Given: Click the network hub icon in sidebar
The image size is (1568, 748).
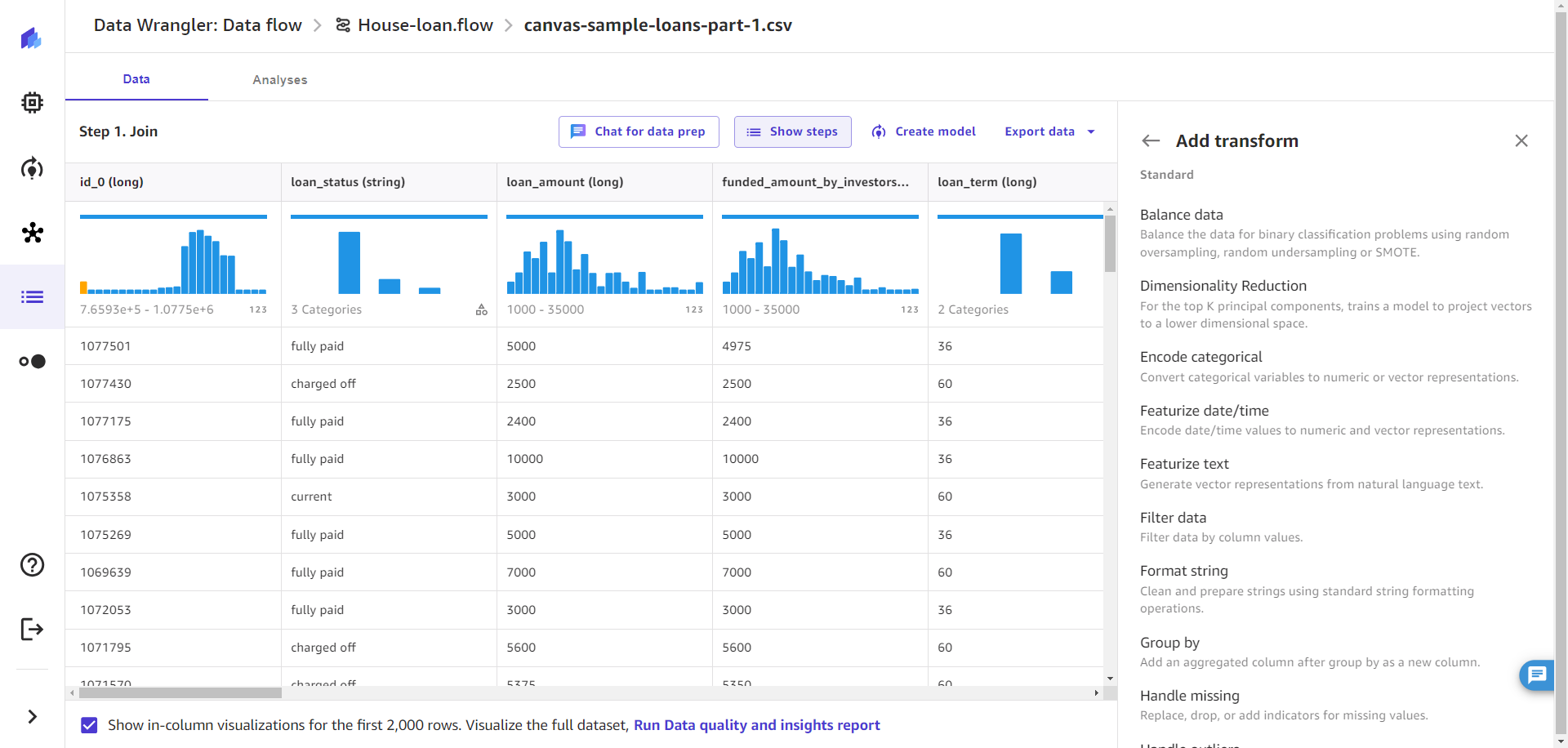Looking at the screenshot, I should [32, 233].
